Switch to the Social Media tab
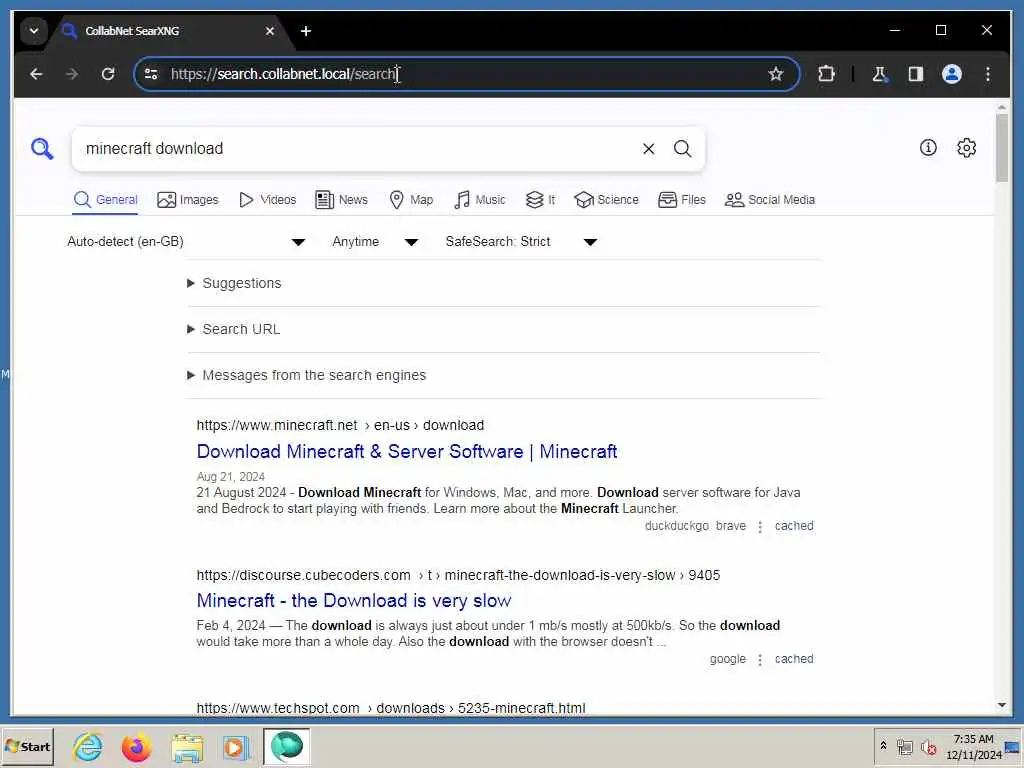 769,200
